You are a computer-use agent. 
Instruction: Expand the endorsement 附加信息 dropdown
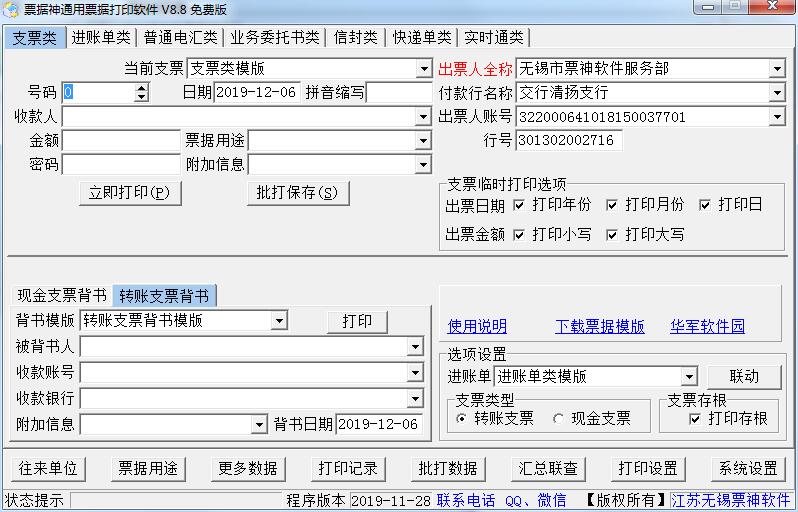point(259,424)
